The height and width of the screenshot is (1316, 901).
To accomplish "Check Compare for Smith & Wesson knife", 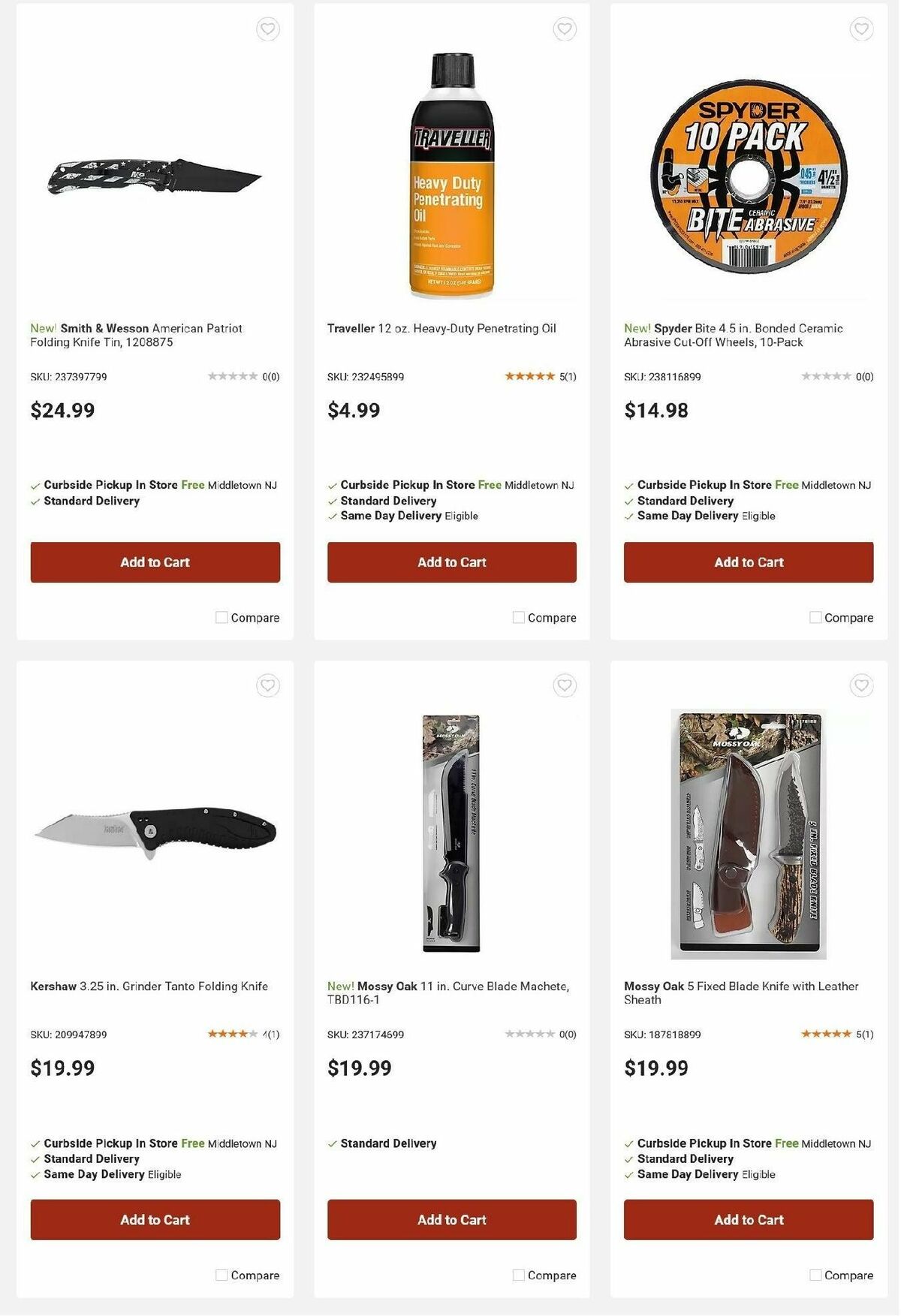I will pos(220,617).
